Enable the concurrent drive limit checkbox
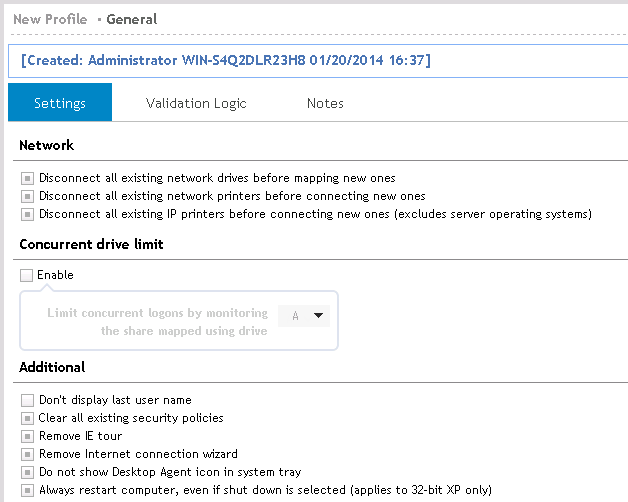Viewport: 628px width, 502px height. 27,275
